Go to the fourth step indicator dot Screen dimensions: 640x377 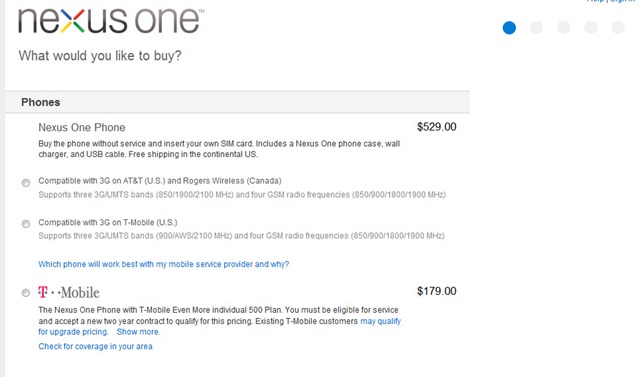tap(591, 27)
